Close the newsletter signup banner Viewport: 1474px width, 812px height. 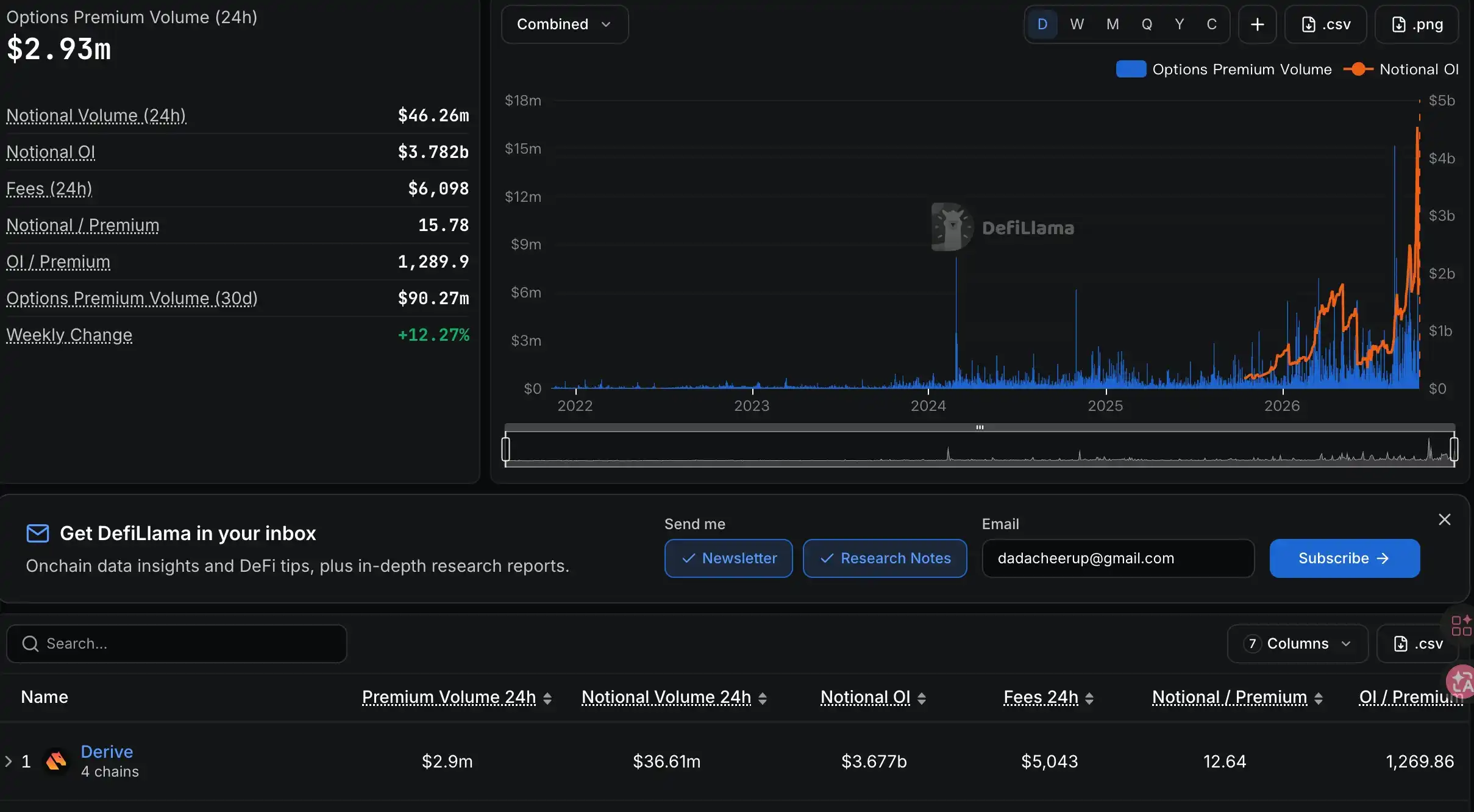pos(1444,519)
